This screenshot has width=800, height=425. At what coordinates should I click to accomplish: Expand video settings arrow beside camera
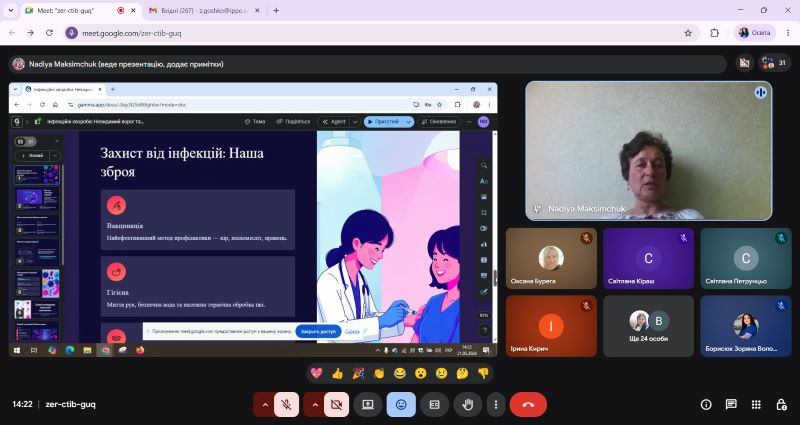[315, 405]
